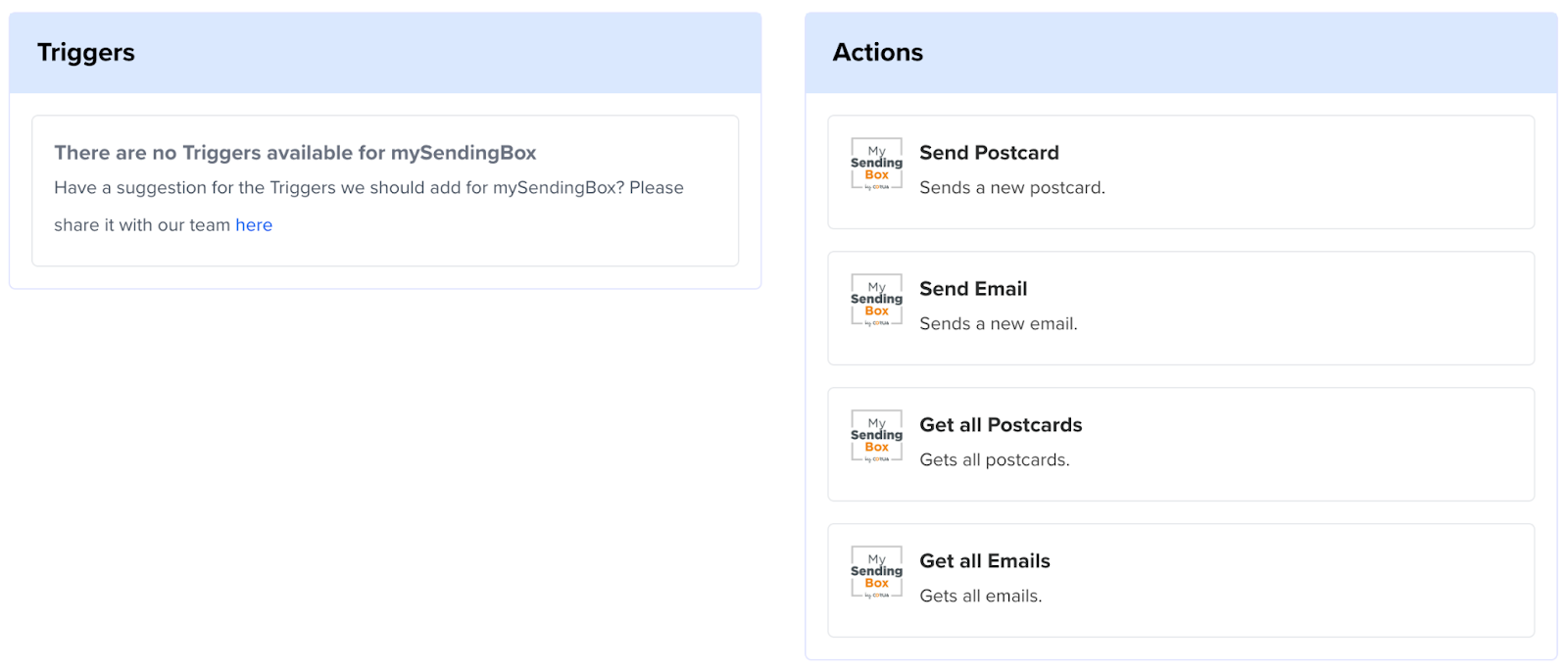
Task: Click the mySendingBox icon beside Send Postcard
Action: coord(876,164)
